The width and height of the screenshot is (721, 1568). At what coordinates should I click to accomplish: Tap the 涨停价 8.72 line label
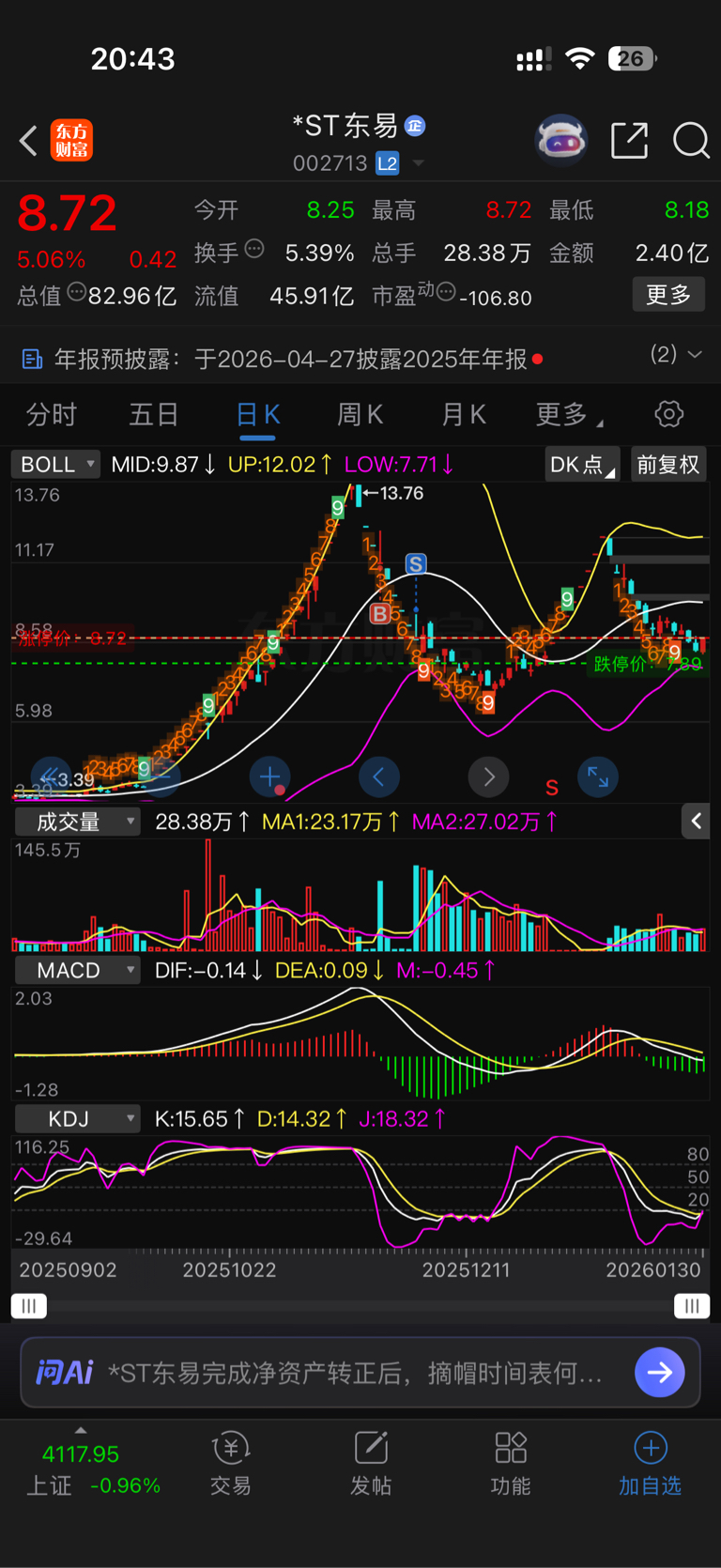click(x=71, y=638)
